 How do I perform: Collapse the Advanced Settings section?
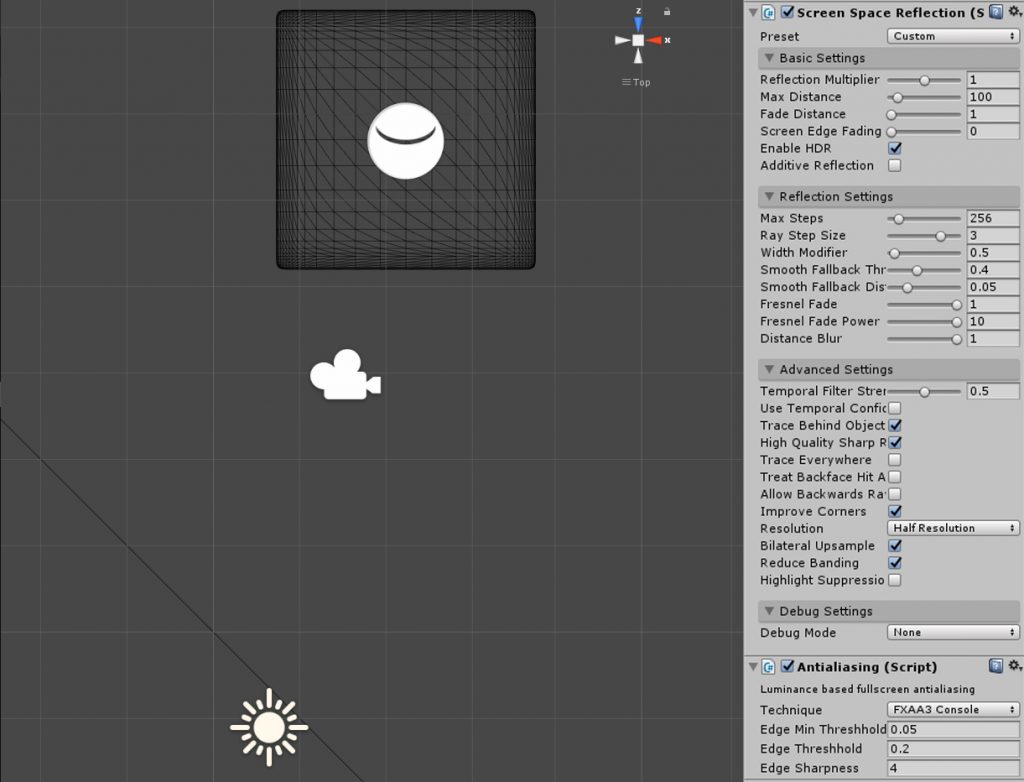tap(769, 370)
